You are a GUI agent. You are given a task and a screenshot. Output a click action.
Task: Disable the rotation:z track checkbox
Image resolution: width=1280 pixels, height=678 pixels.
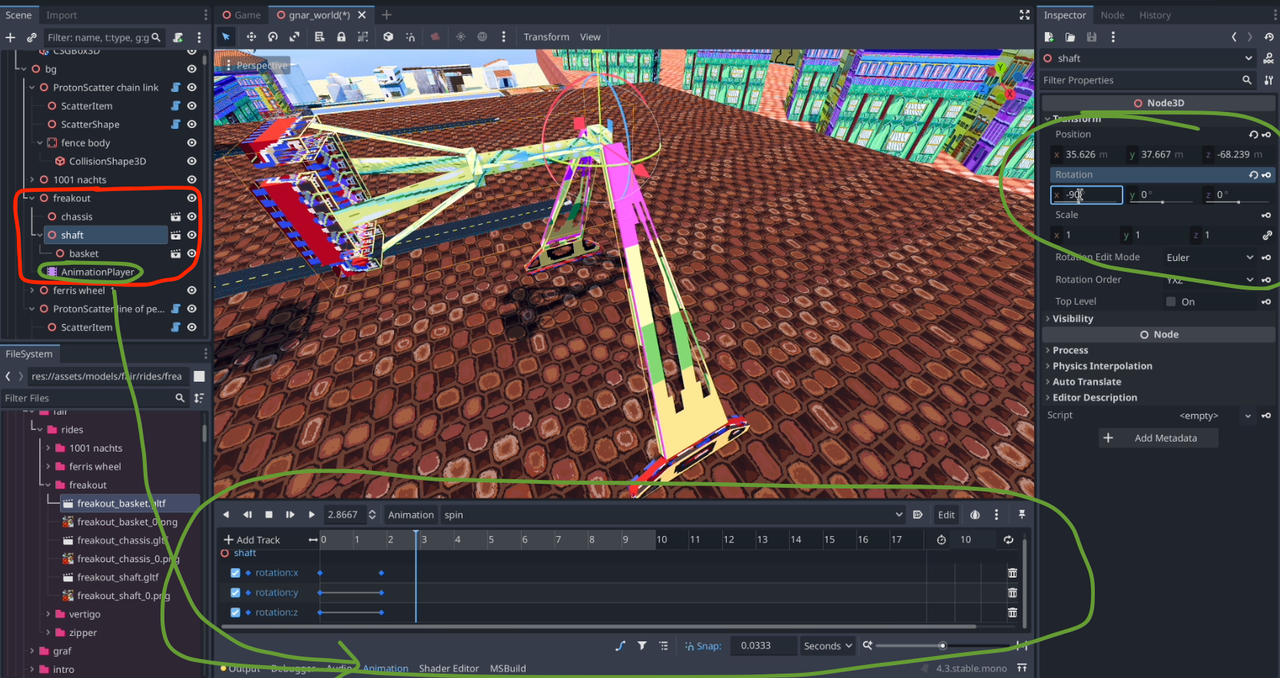tap(235, 613)
